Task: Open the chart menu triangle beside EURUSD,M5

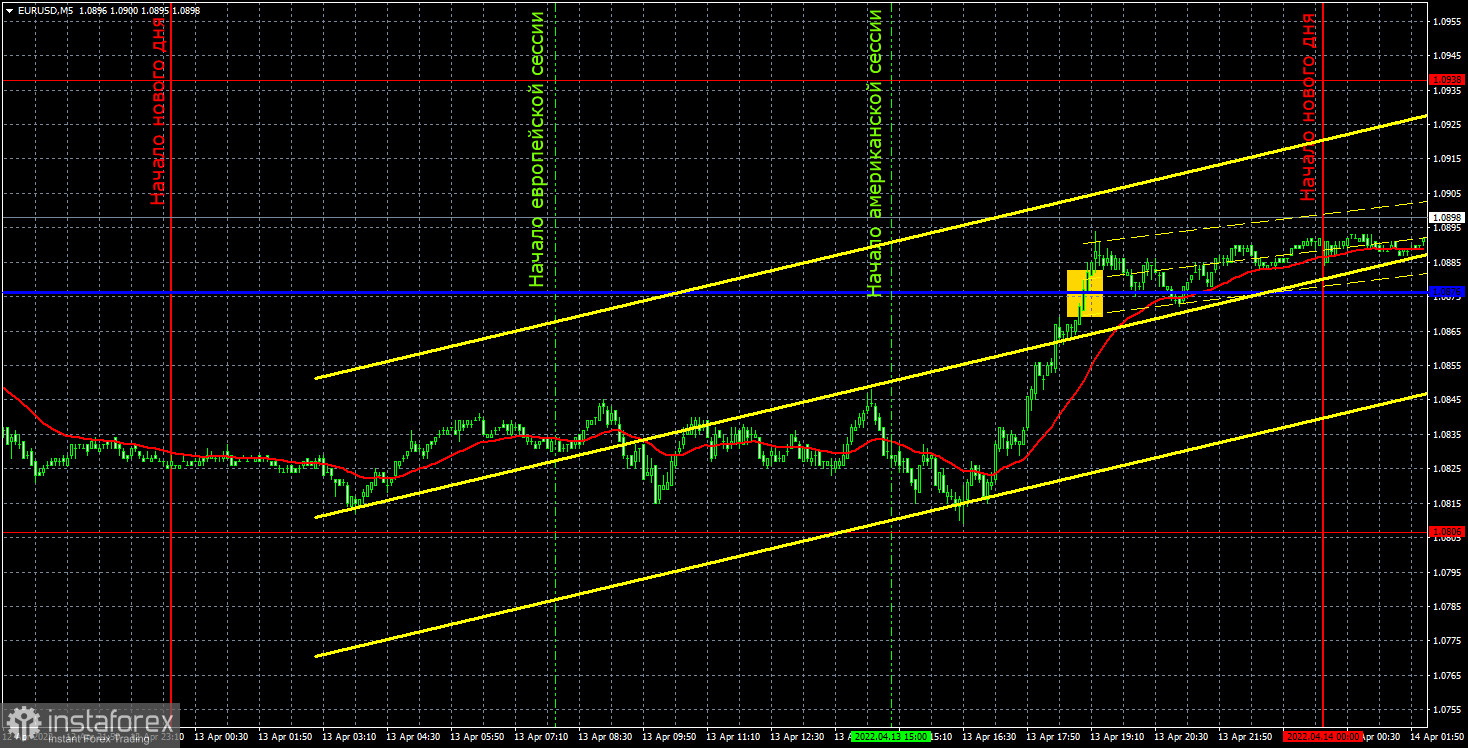Action: click(8, 10)
